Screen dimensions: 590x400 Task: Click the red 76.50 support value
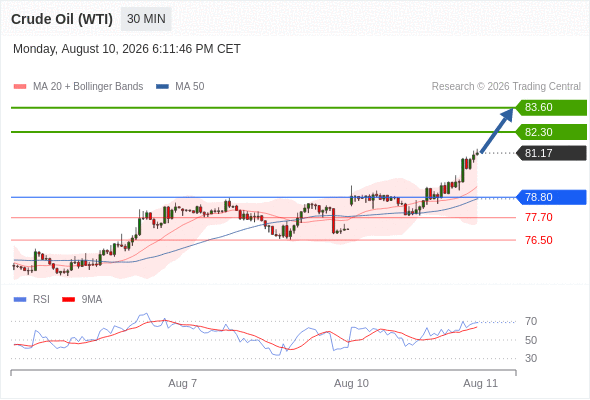538,240
